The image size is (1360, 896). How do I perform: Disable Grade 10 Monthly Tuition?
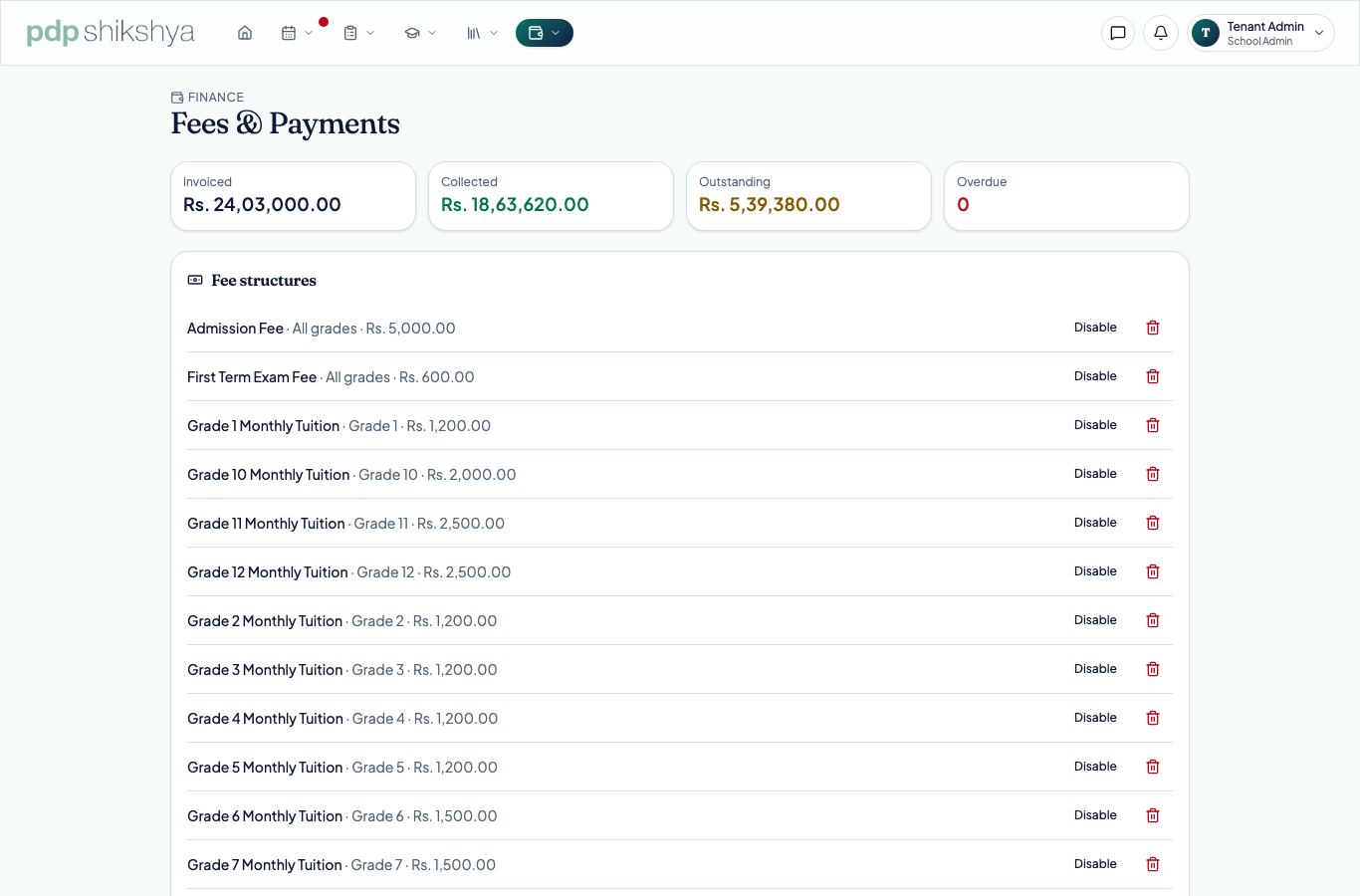pyautogui.click(x=1095, y=474)
